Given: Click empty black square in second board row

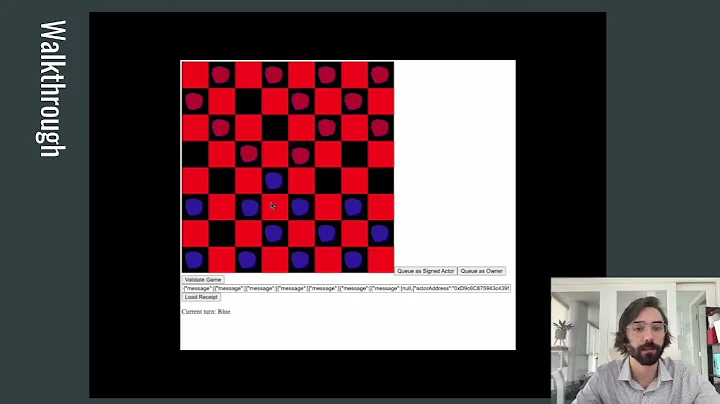Looking at the screenshot, I should pos(248,101).
